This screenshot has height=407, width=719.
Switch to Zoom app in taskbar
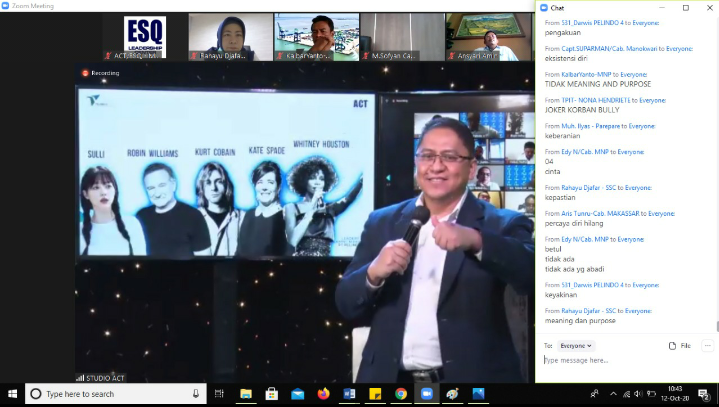click(x=427, y=394)
